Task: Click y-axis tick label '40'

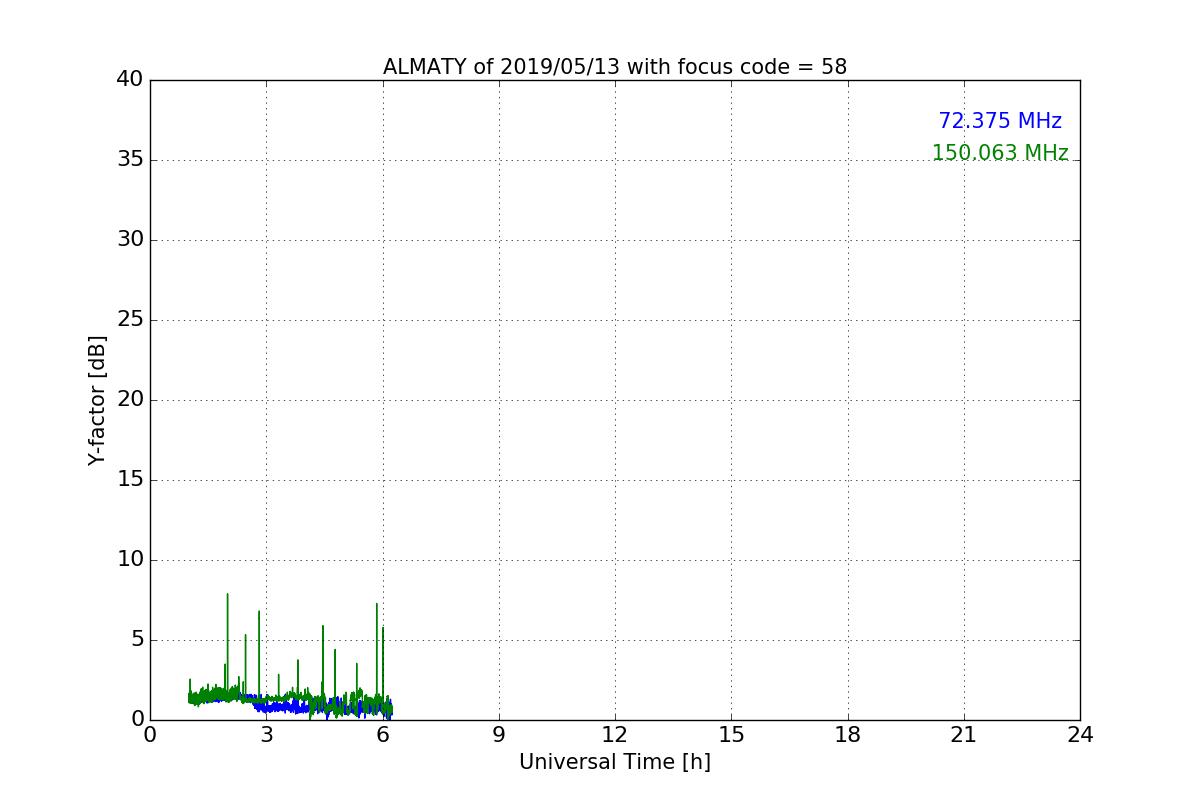Action: point(130,80)
